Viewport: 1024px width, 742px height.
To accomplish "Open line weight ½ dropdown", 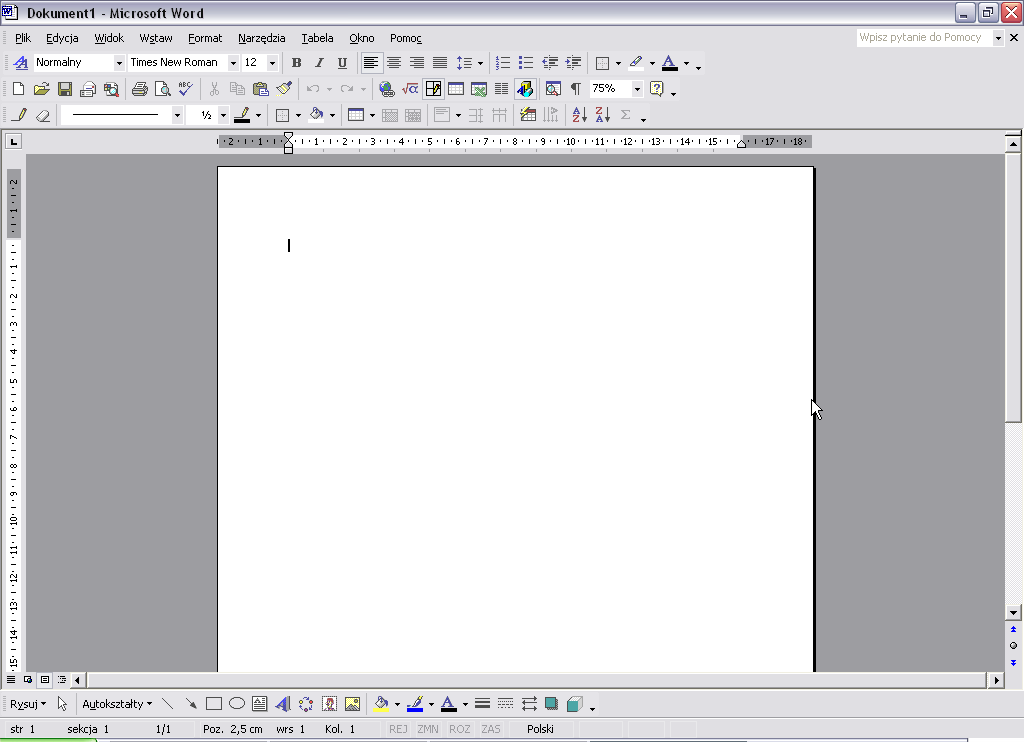I will pos(223,116).
